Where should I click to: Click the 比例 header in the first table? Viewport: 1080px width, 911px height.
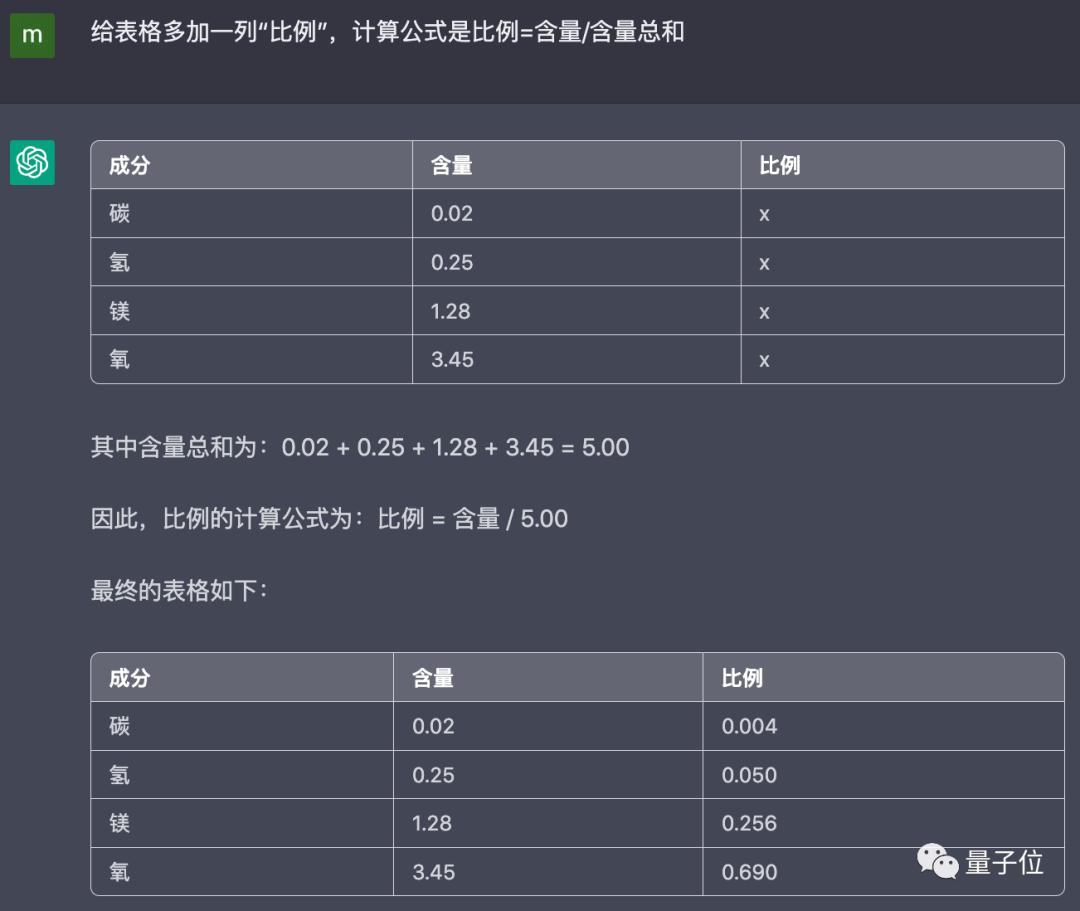click(x=779, y=166)
